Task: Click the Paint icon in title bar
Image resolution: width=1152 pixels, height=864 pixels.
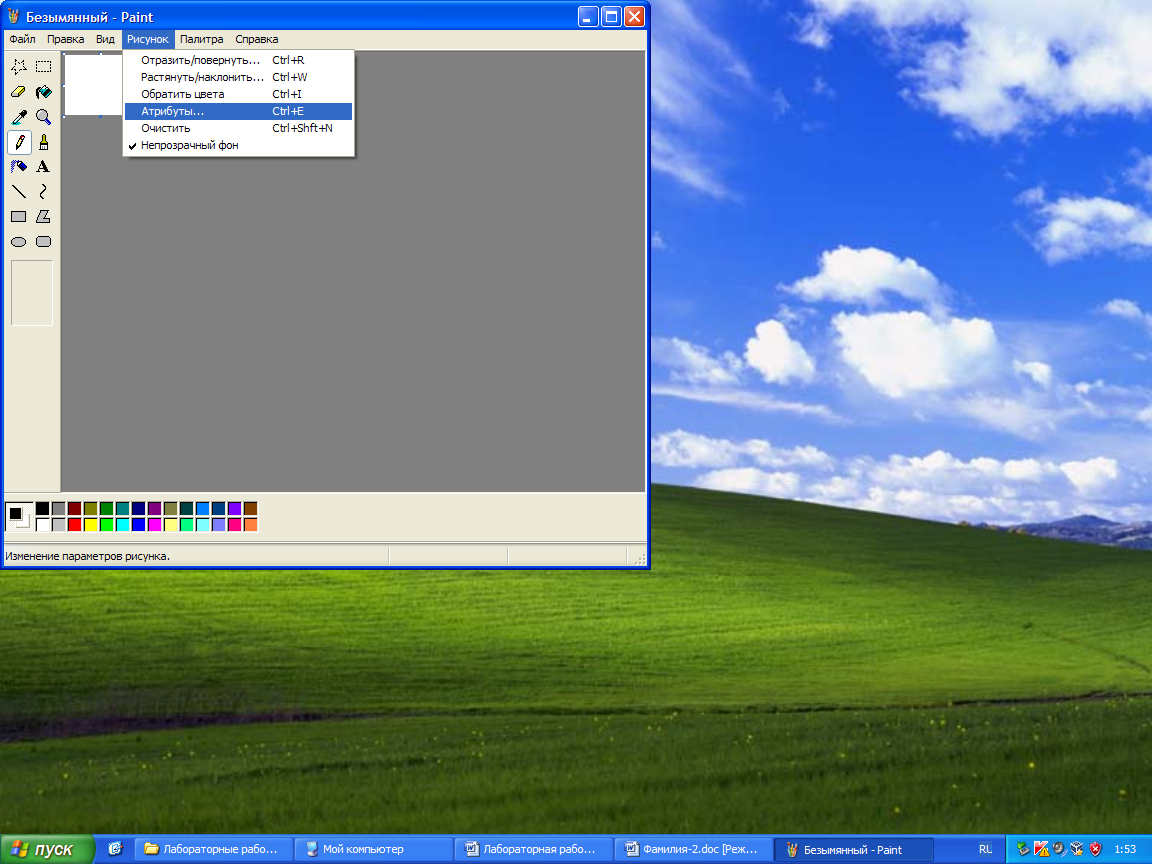Action: pos(13,16)
